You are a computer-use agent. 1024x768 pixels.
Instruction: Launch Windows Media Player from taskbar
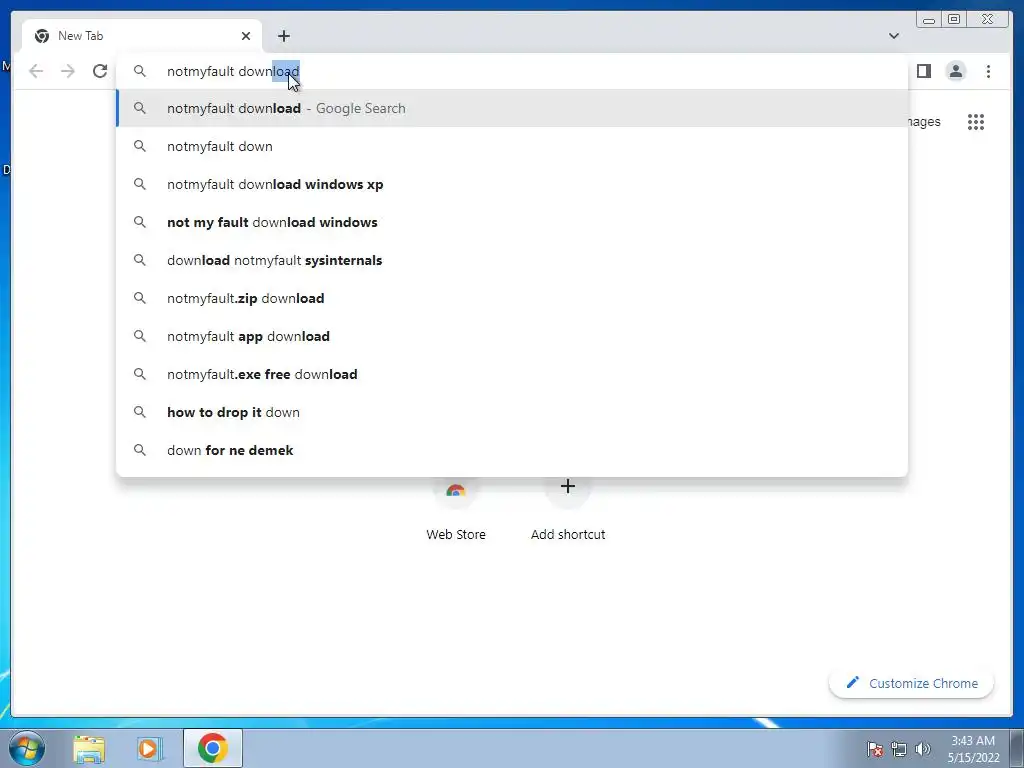coord(149,748)
